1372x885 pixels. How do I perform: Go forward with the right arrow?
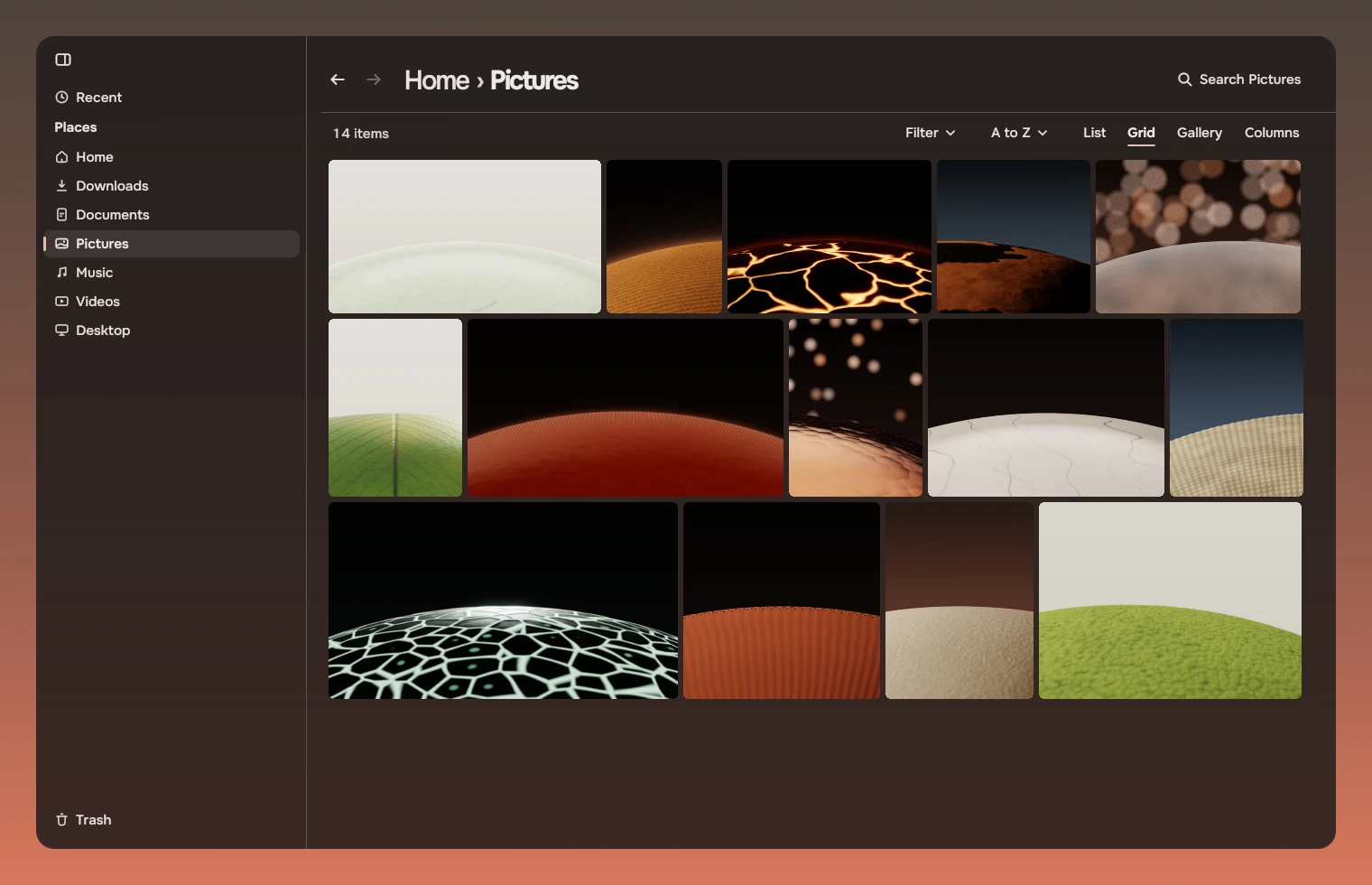tap(374, 79)
